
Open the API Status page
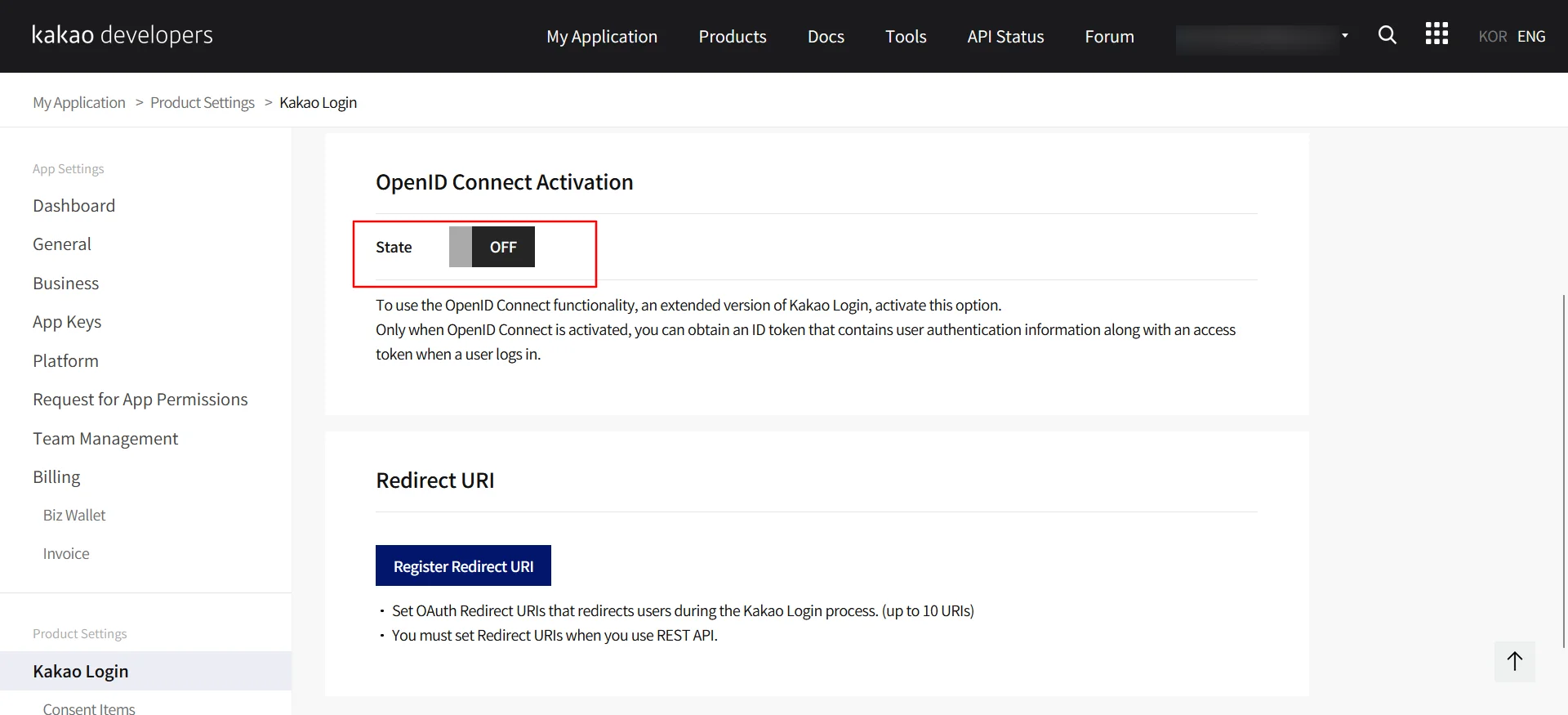tap(1005, 37)
